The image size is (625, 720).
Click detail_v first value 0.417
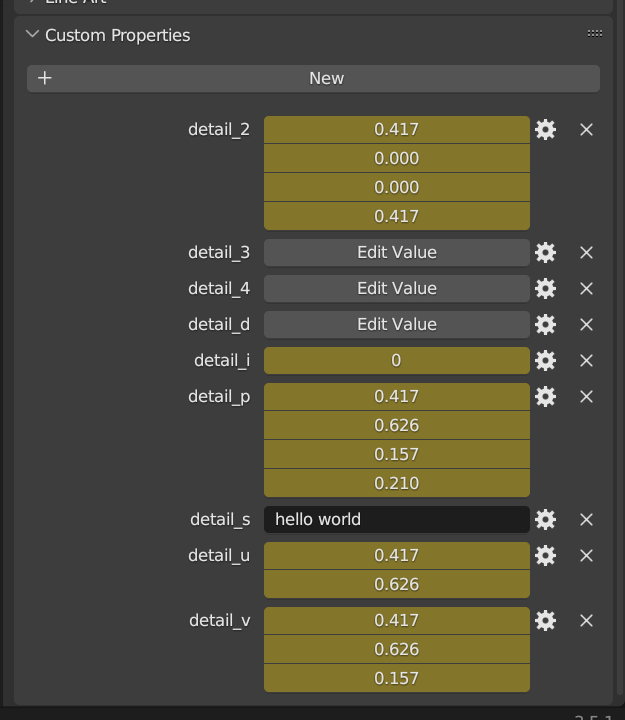[397, 620]
